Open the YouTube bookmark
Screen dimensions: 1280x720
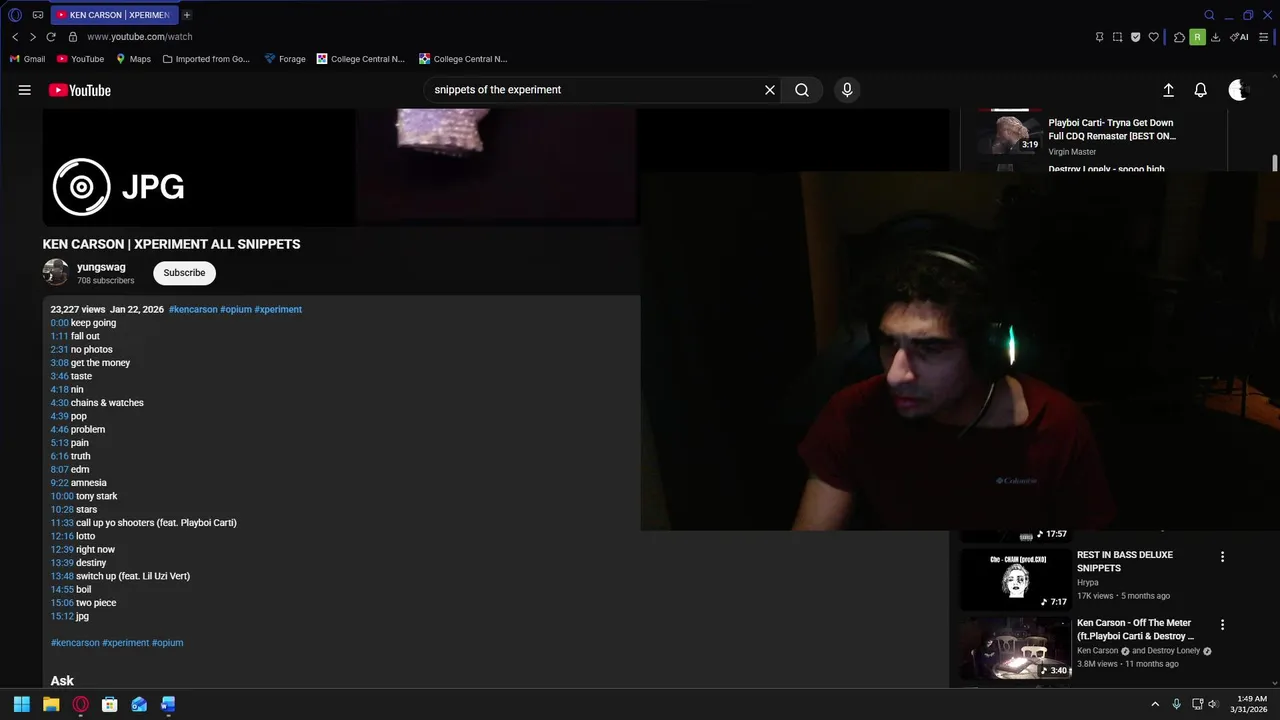79,59
